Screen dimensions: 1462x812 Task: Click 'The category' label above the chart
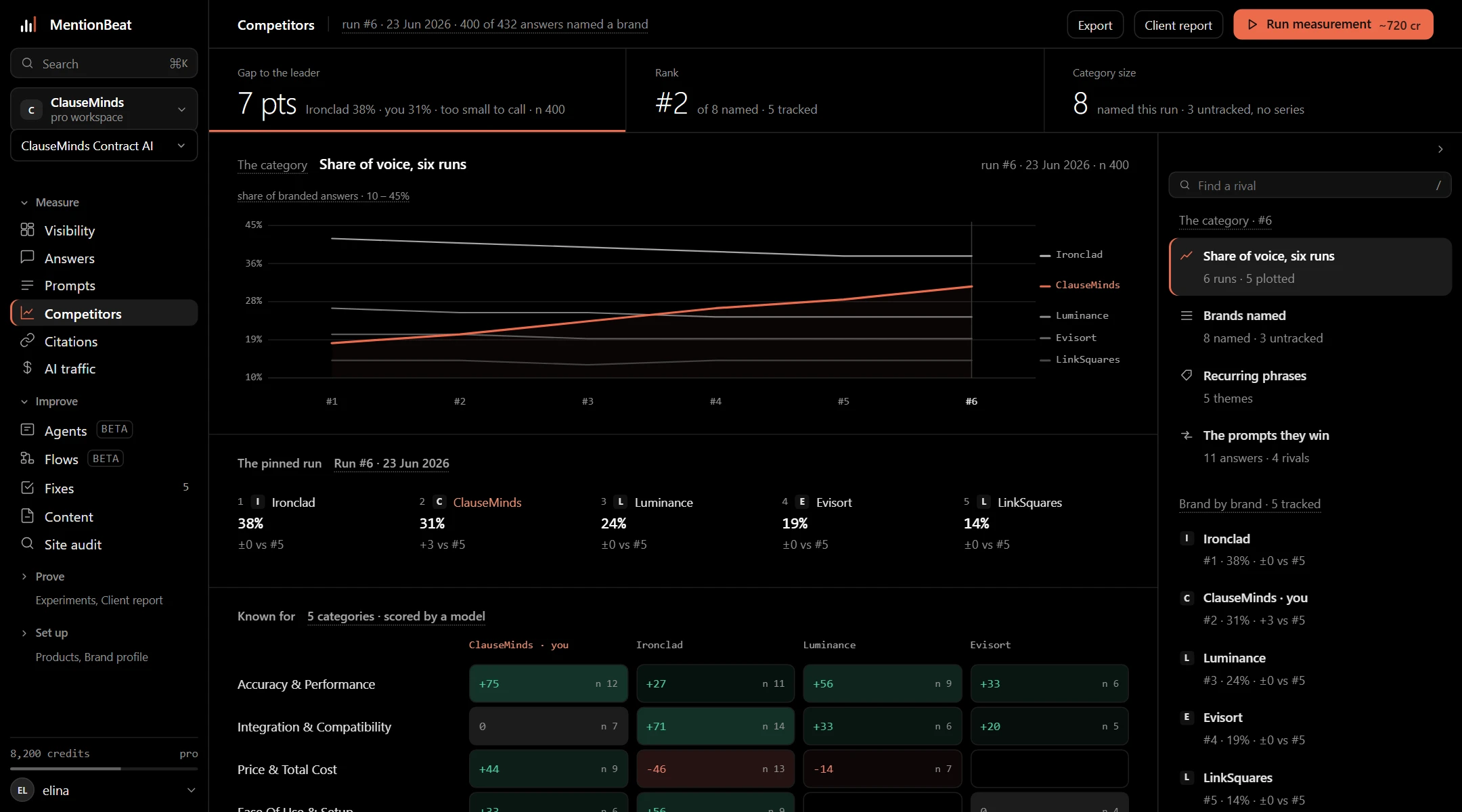(x=272, y=165)
